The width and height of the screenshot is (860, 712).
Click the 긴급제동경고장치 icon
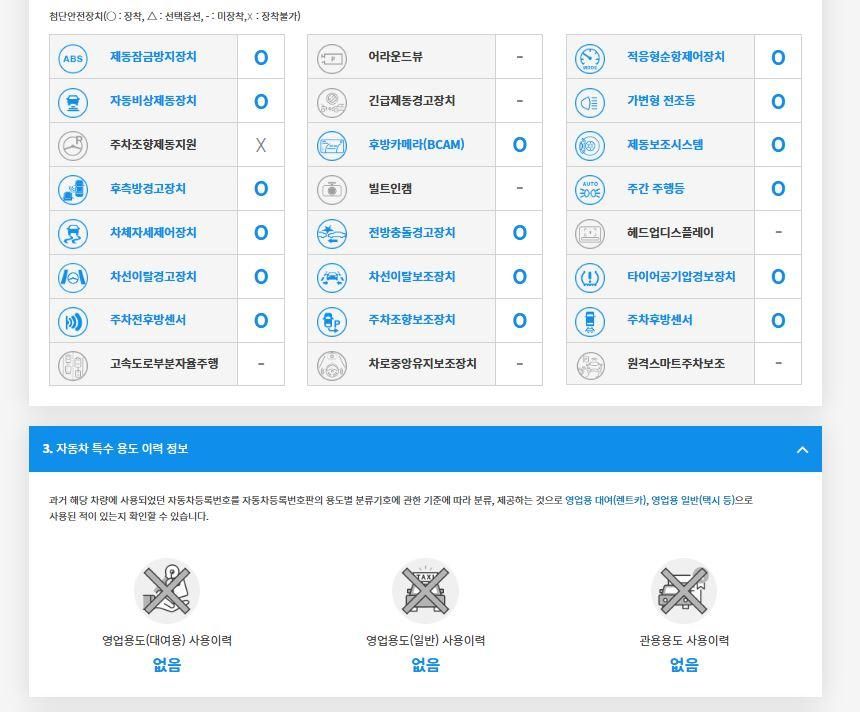[x=332, y=102]
